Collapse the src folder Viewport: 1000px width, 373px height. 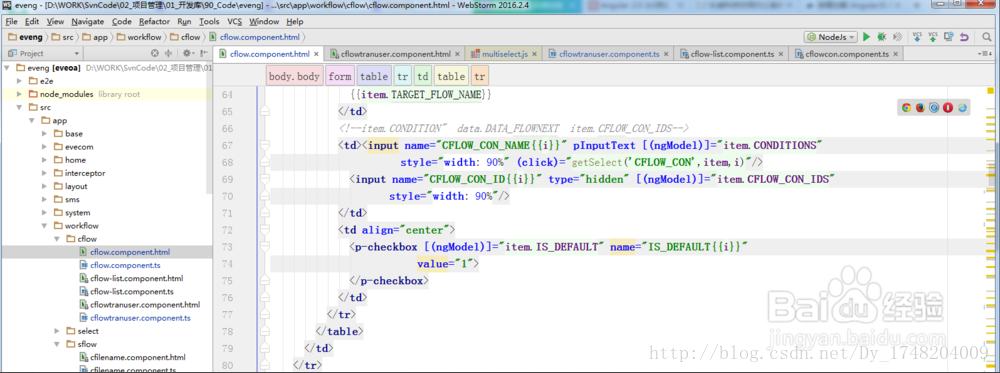click(20, 107)
